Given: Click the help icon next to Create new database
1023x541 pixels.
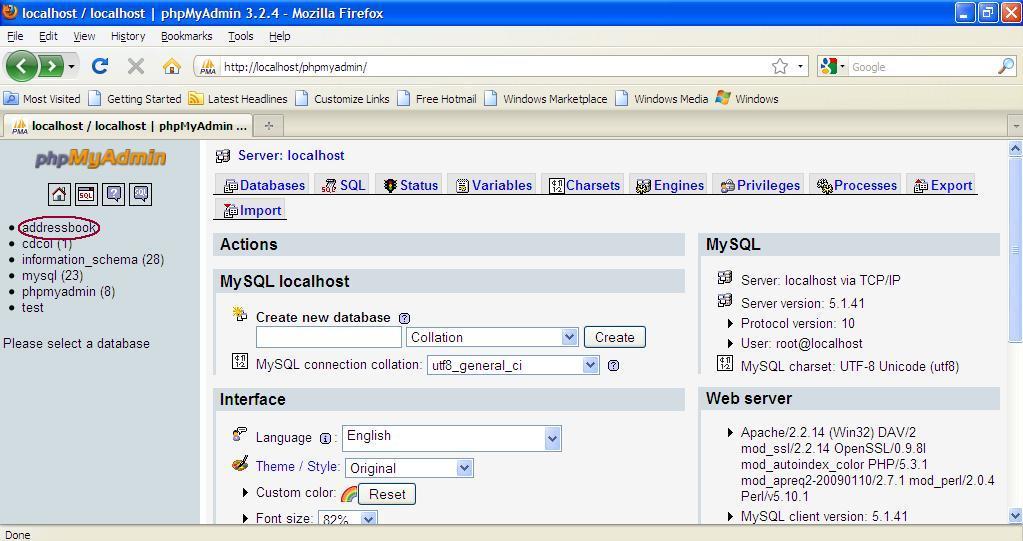Looking at the screenshot, I should point(405,318).
